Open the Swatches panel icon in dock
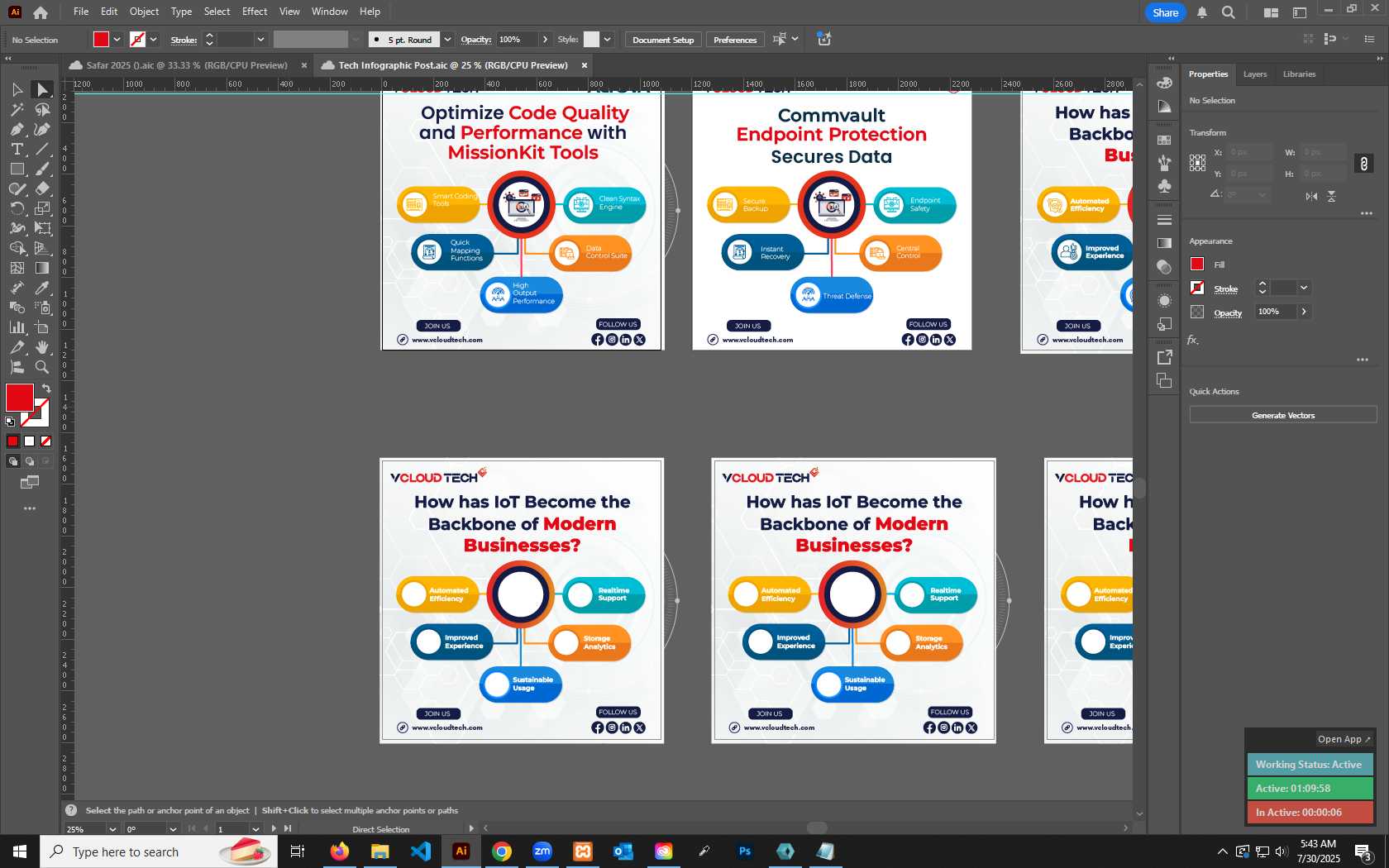Image resolution: width=1389 pixels, height=868 pixels. click(x=1164, y=141)
